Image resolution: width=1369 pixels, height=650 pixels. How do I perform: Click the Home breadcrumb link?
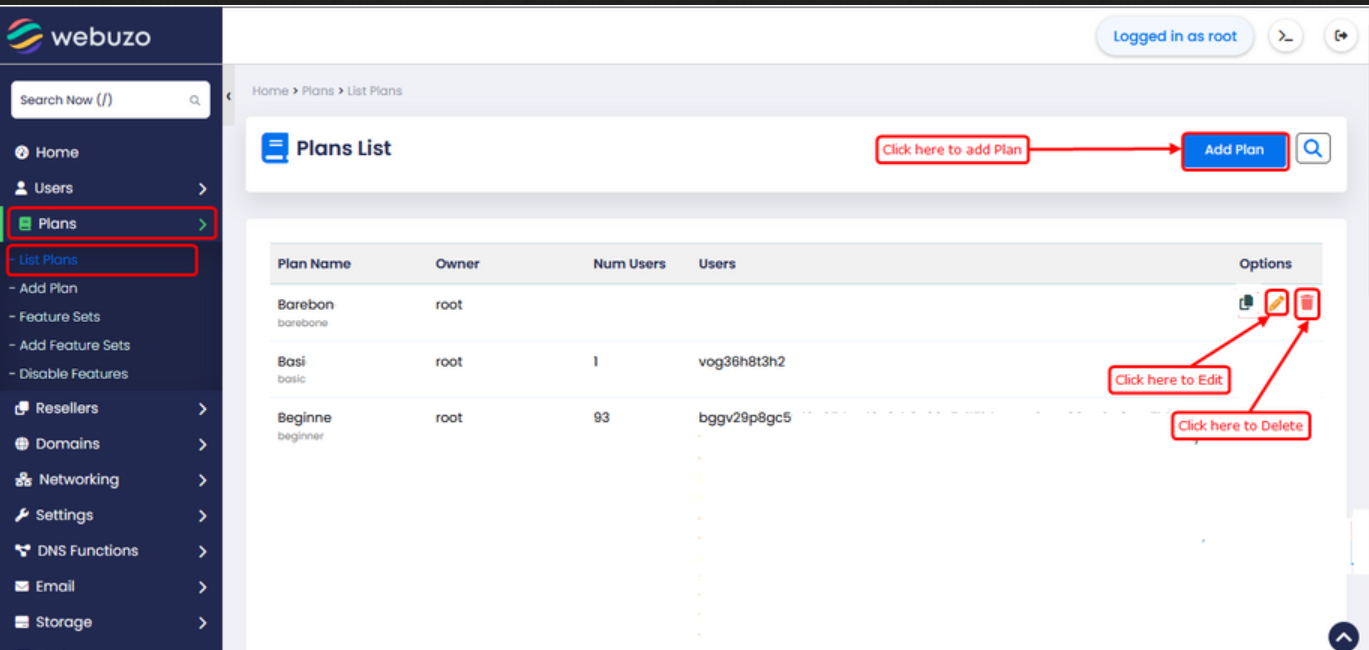coord(270,91)
